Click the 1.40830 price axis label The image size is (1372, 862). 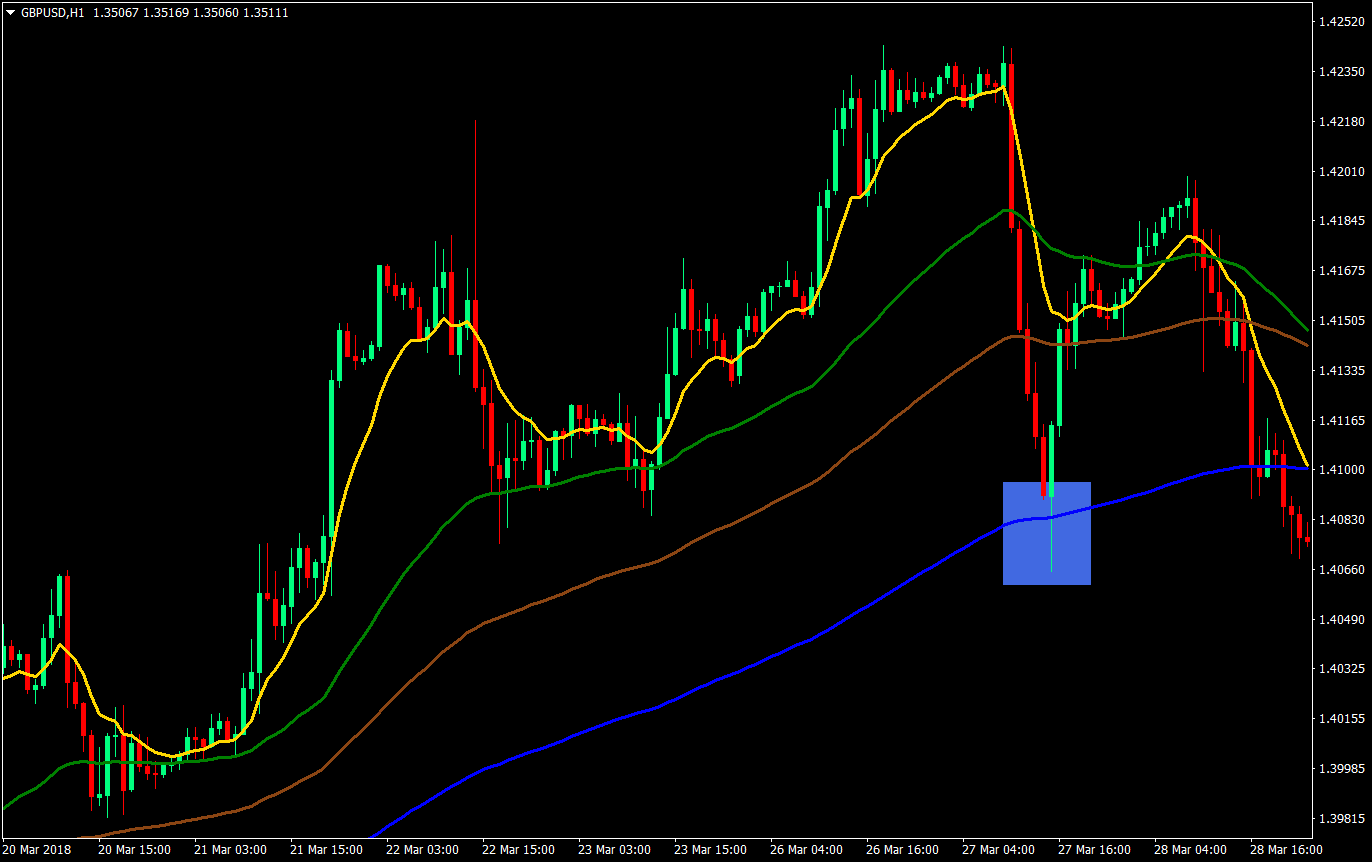pyautogui.click(x=1342, y=520)
